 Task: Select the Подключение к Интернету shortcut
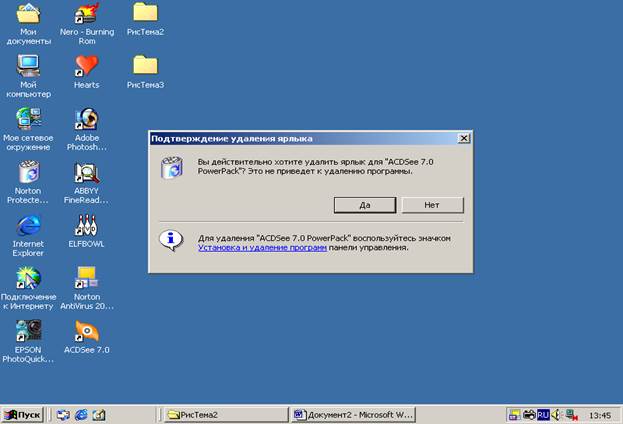[28, 288]
